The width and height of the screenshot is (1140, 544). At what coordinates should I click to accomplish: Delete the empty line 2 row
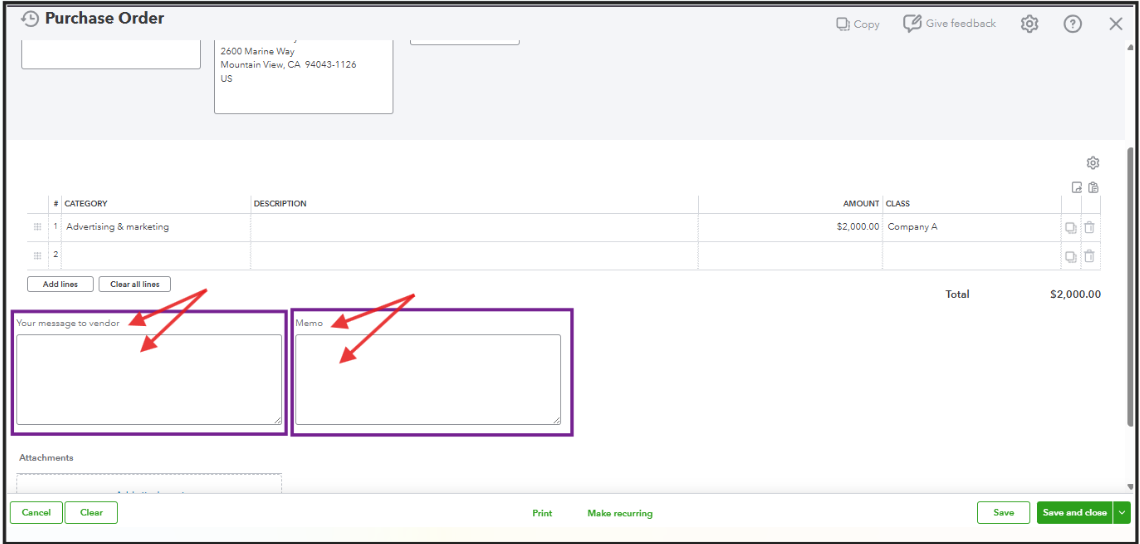click(1089, 255)
